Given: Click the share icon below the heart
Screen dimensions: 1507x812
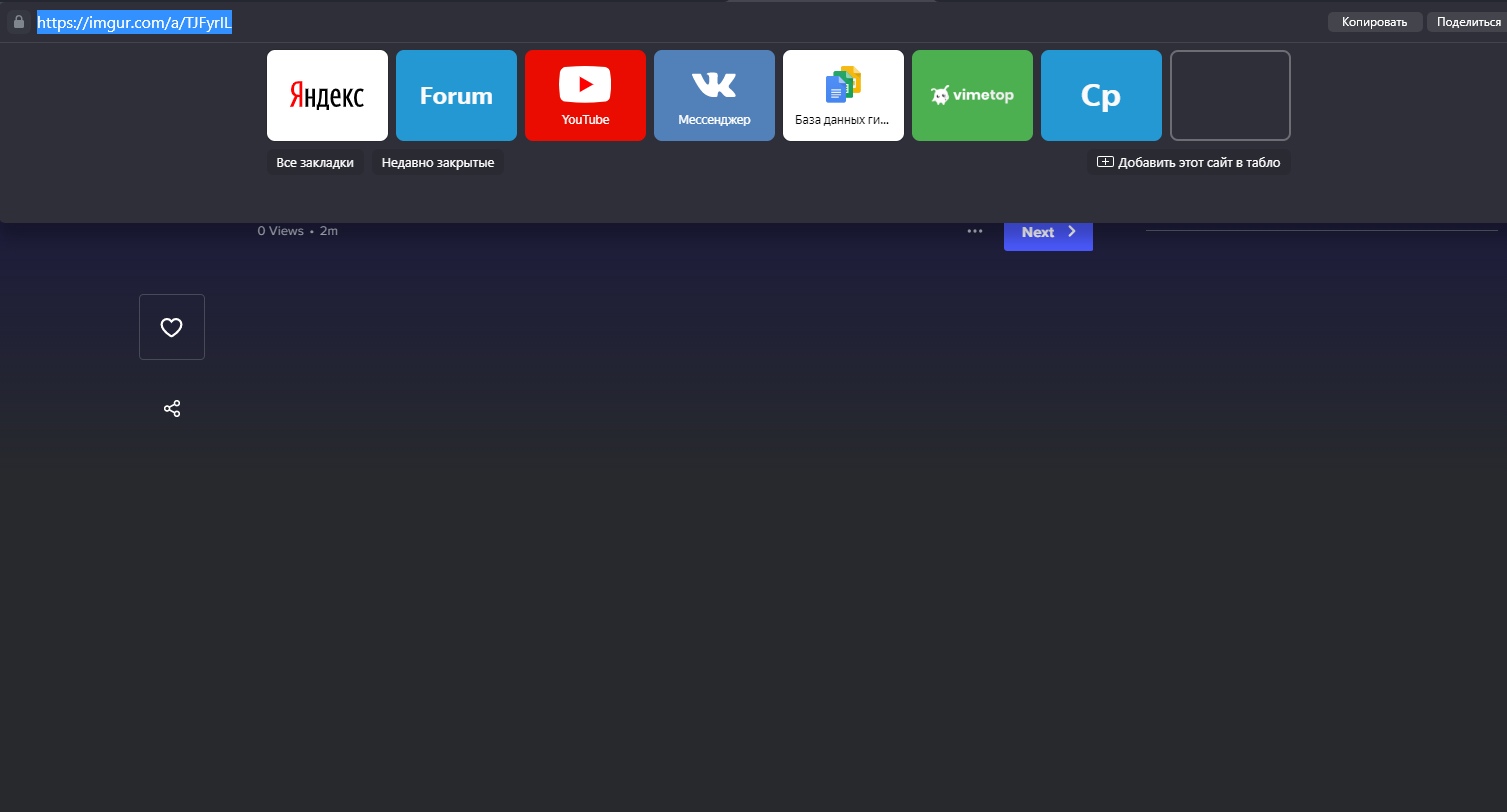Looking at the screenshot, I should (172, 409).
